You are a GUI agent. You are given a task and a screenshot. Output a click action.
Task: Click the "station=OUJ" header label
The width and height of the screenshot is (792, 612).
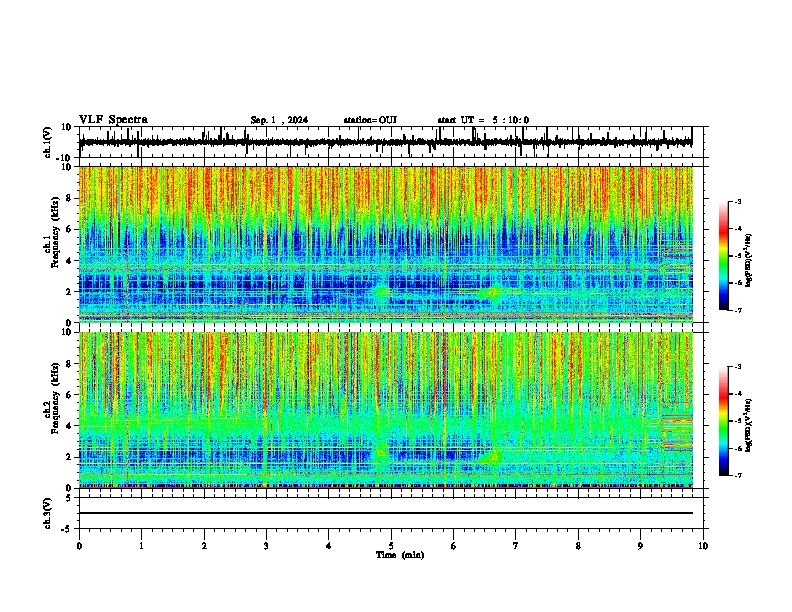[x=370, y=120]
